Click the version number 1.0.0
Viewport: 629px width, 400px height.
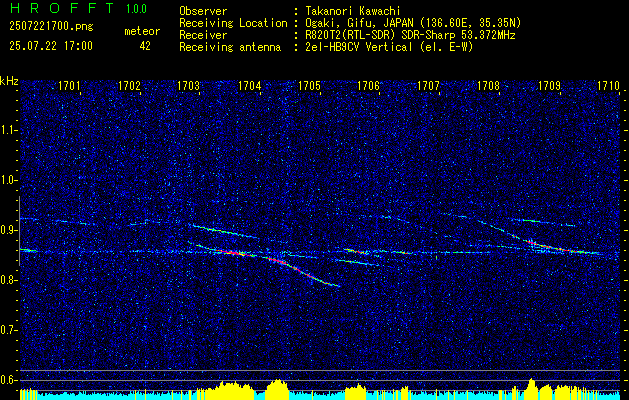[x=136, y=8]
